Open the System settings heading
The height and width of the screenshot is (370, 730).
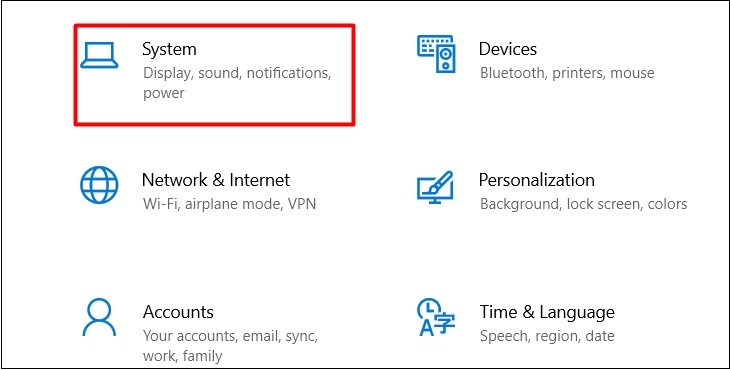(169, 49)
